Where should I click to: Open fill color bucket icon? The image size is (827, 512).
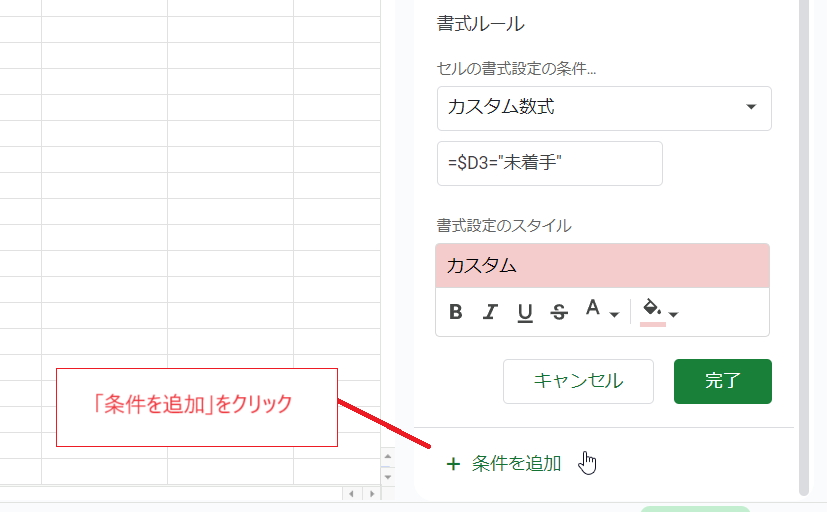point(652,312)
